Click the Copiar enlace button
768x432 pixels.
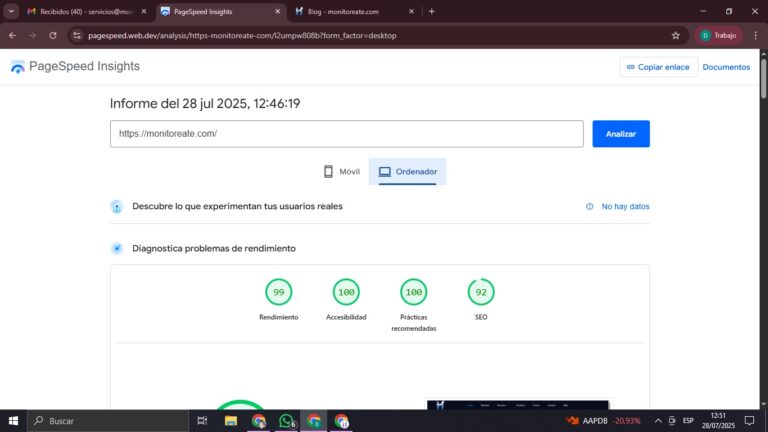pyautogui.click(x=656, y=67)
